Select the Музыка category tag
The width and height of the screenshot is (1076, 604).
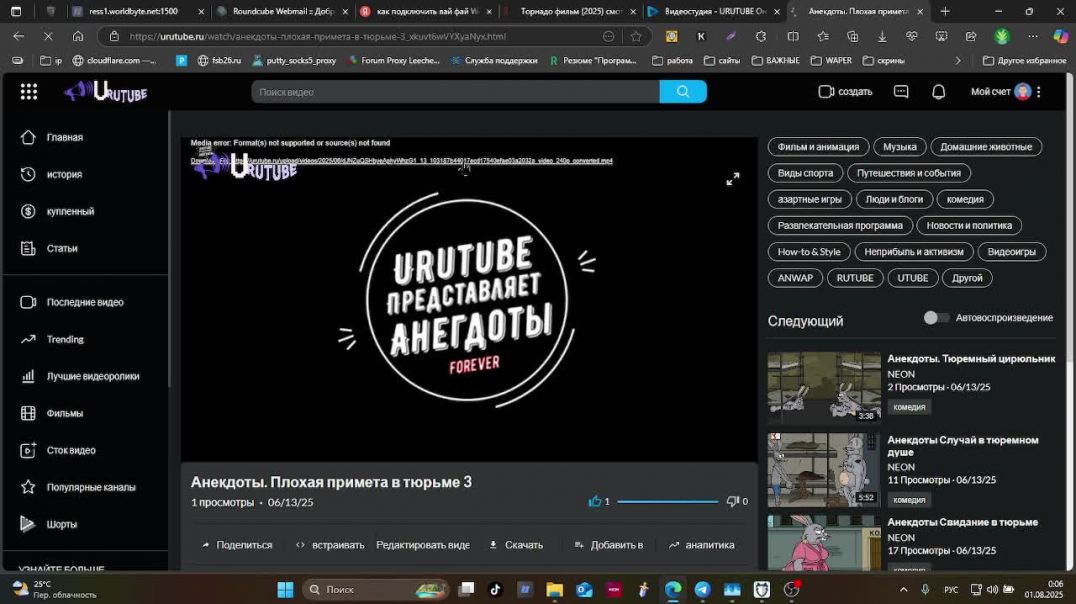[900, 147]
